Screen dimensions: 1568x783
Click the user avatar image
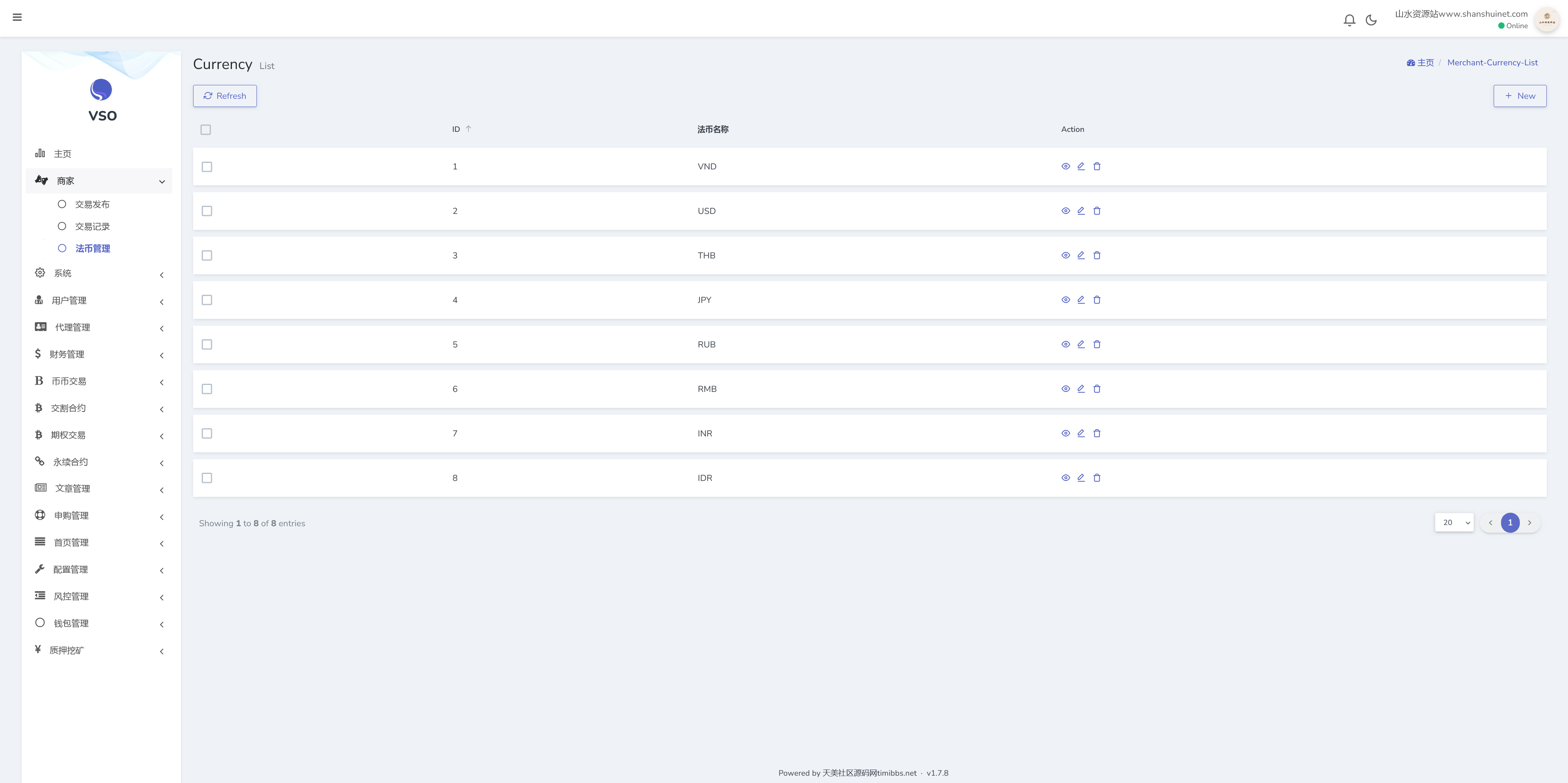pyautogui.click(x=1547, y=20)
